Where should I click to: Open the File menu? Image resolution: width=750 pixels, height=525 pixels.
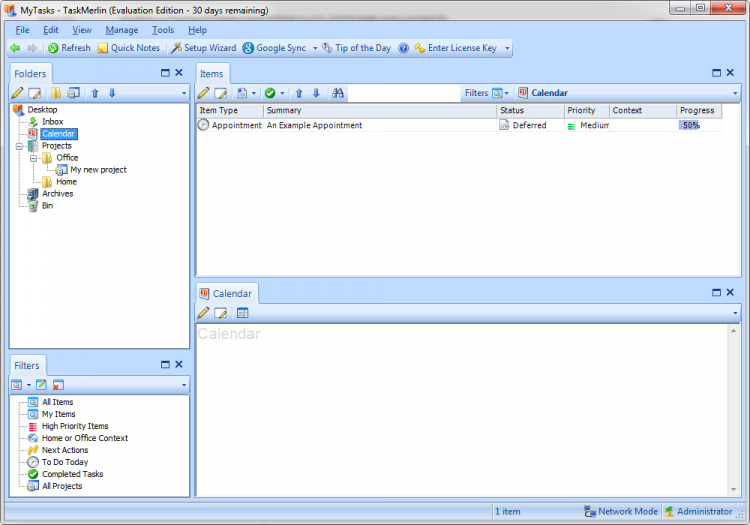pos(22,30)
